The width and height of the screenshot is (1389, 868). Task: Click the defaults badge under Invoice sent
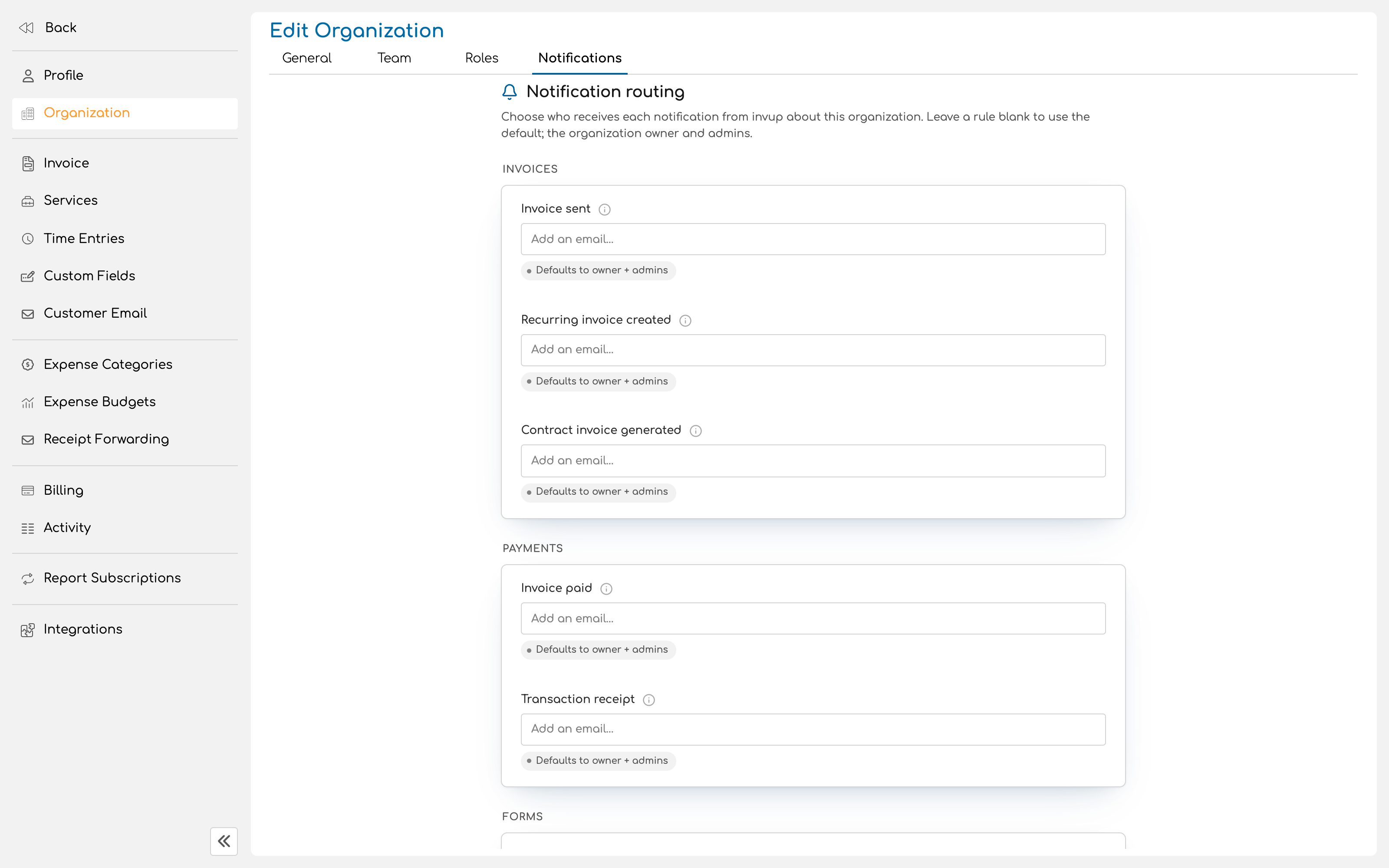pos(598,270)
